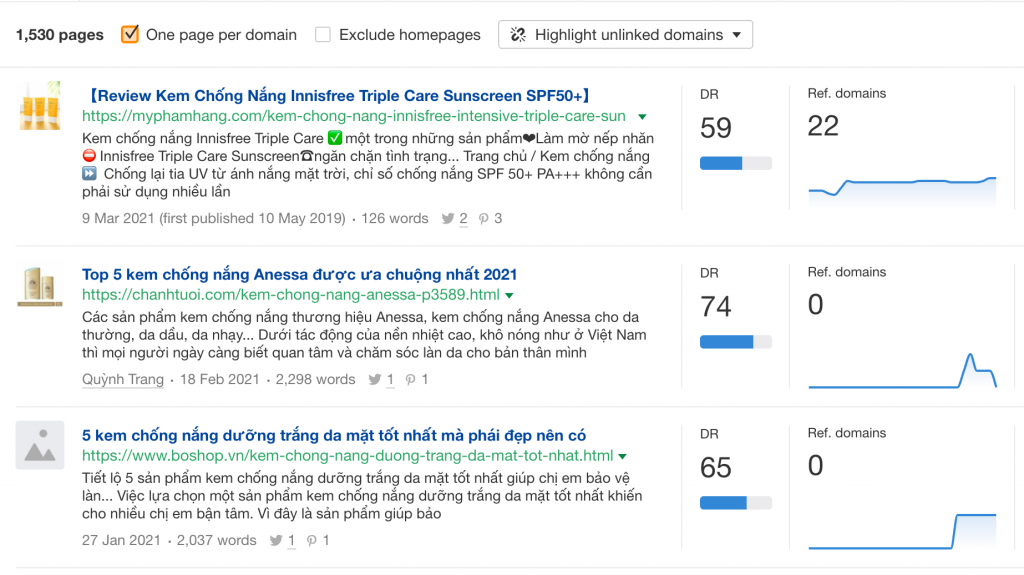Expand the dropdown arrow next to chanhtuoi.com URL
Screen dimensions: 1024x575
tap(509, 295)
